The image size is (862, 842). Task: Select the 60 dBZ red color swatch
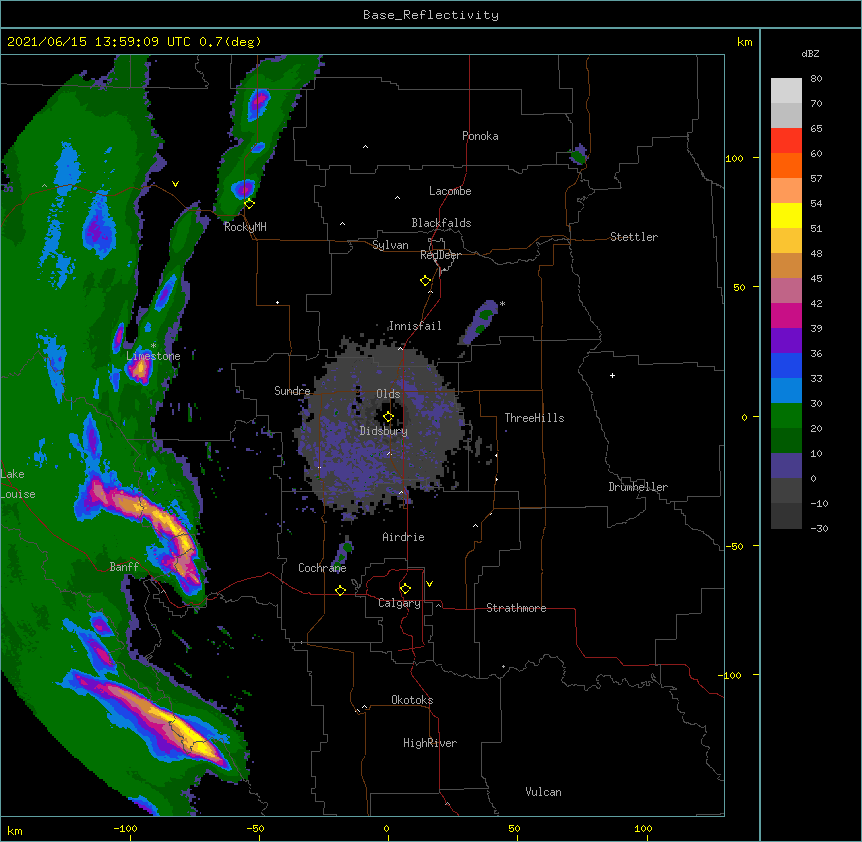786,141
